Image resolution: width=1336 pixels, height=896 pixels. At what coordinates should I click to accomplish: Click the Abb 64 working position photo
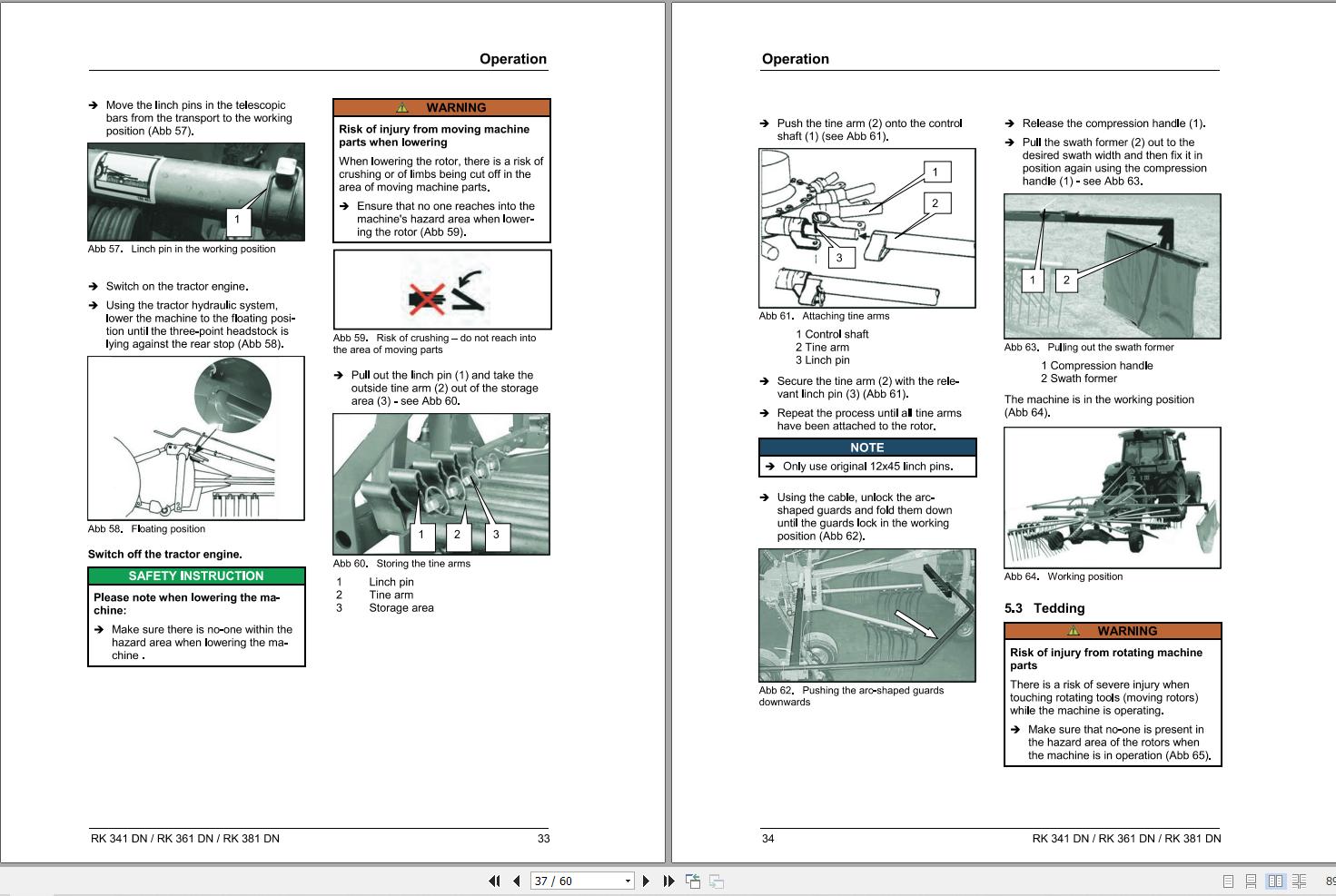click(x=1111, y=497)
